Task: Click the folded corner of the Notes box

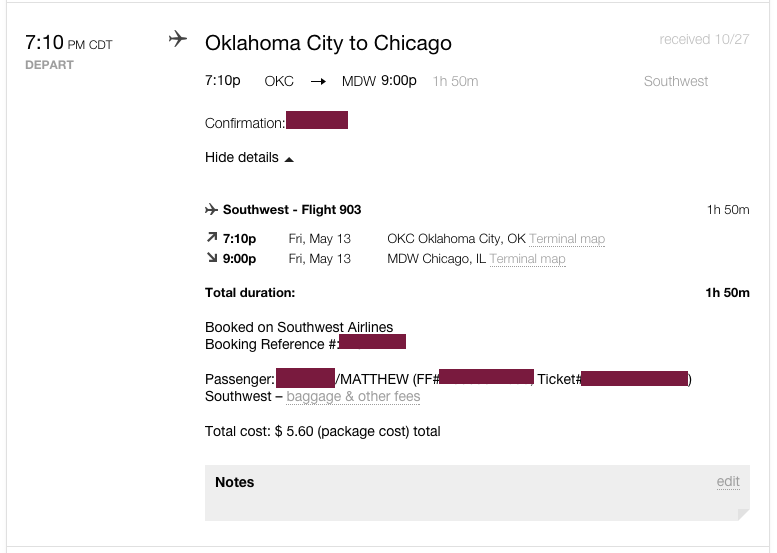Action: (742, 514)
